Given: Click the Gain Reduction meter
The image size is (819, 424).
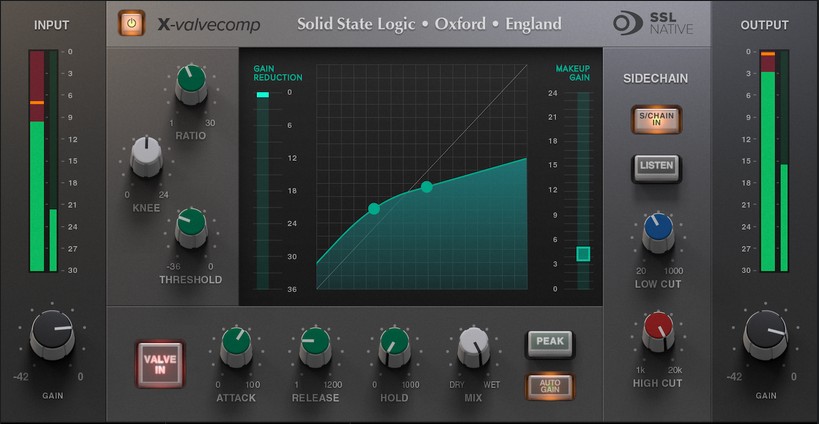Looking at the screenshot, I should 262,191.
